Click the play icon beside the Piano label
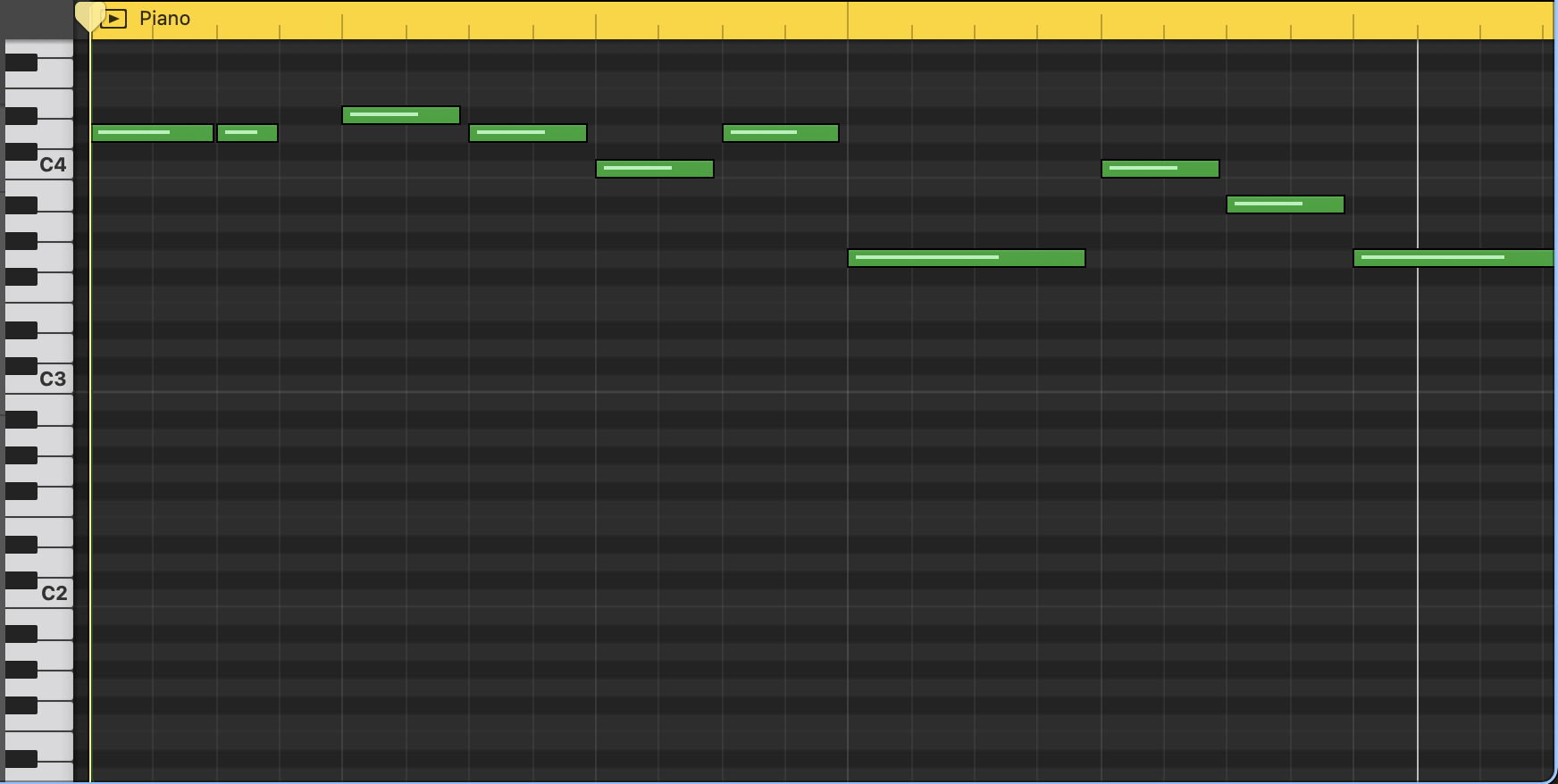Screen dimensions: 1558x784 click(x=113, y=19)
